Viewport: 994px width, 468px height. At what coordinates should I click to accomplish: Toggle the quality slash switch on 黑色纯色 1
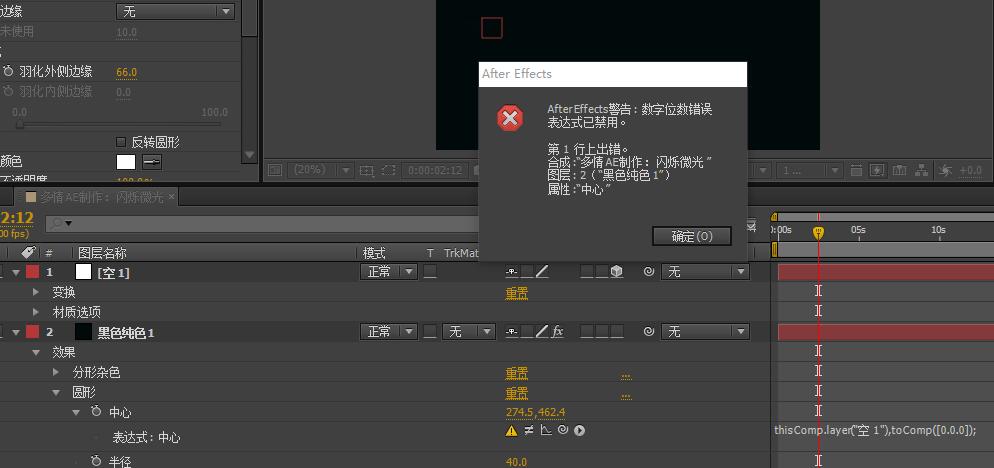pyautogui.click(x=542, y=331)
